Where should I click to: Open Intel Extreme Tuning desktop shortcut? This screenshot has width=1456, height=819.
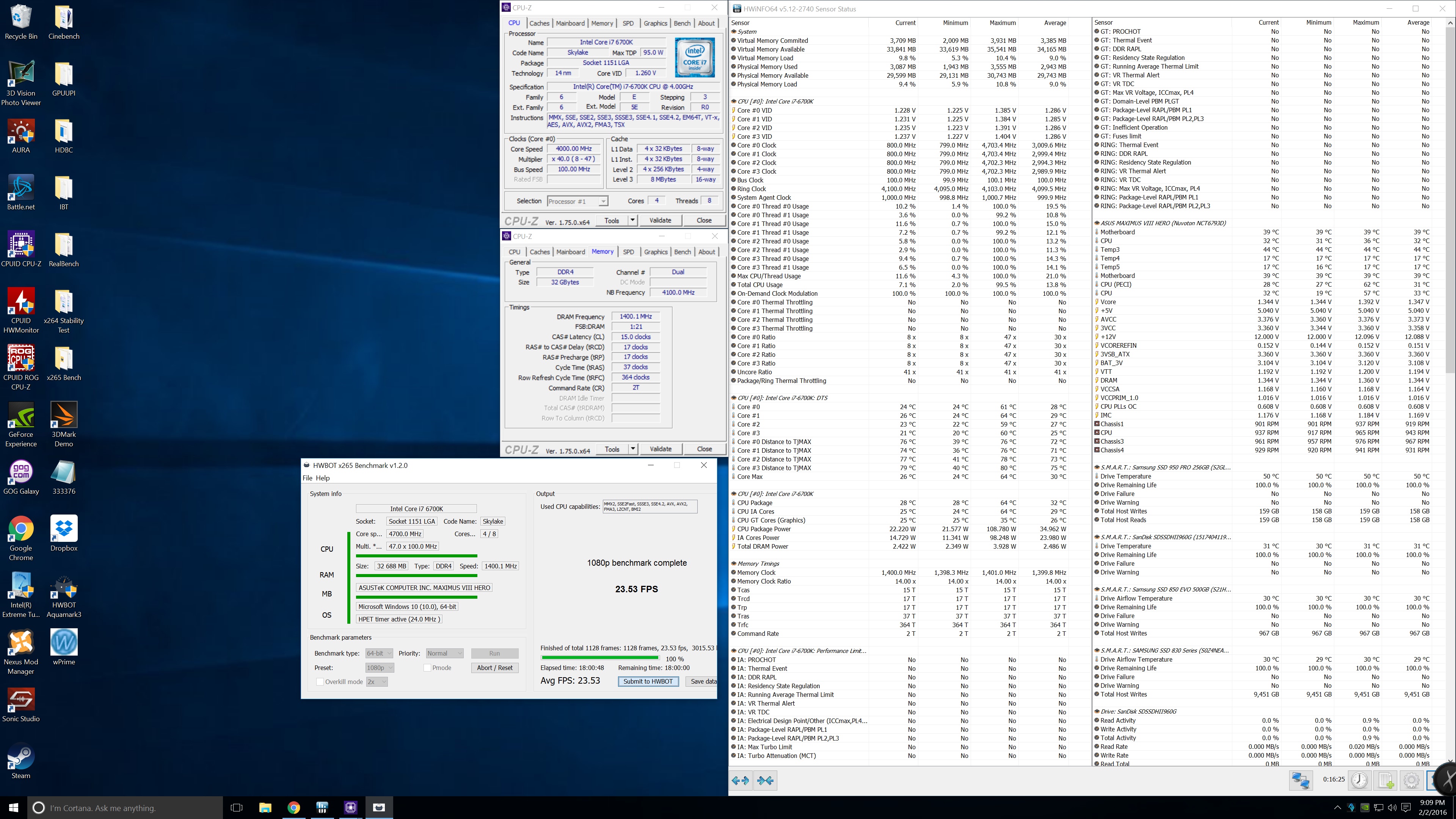tap(21, 595)
